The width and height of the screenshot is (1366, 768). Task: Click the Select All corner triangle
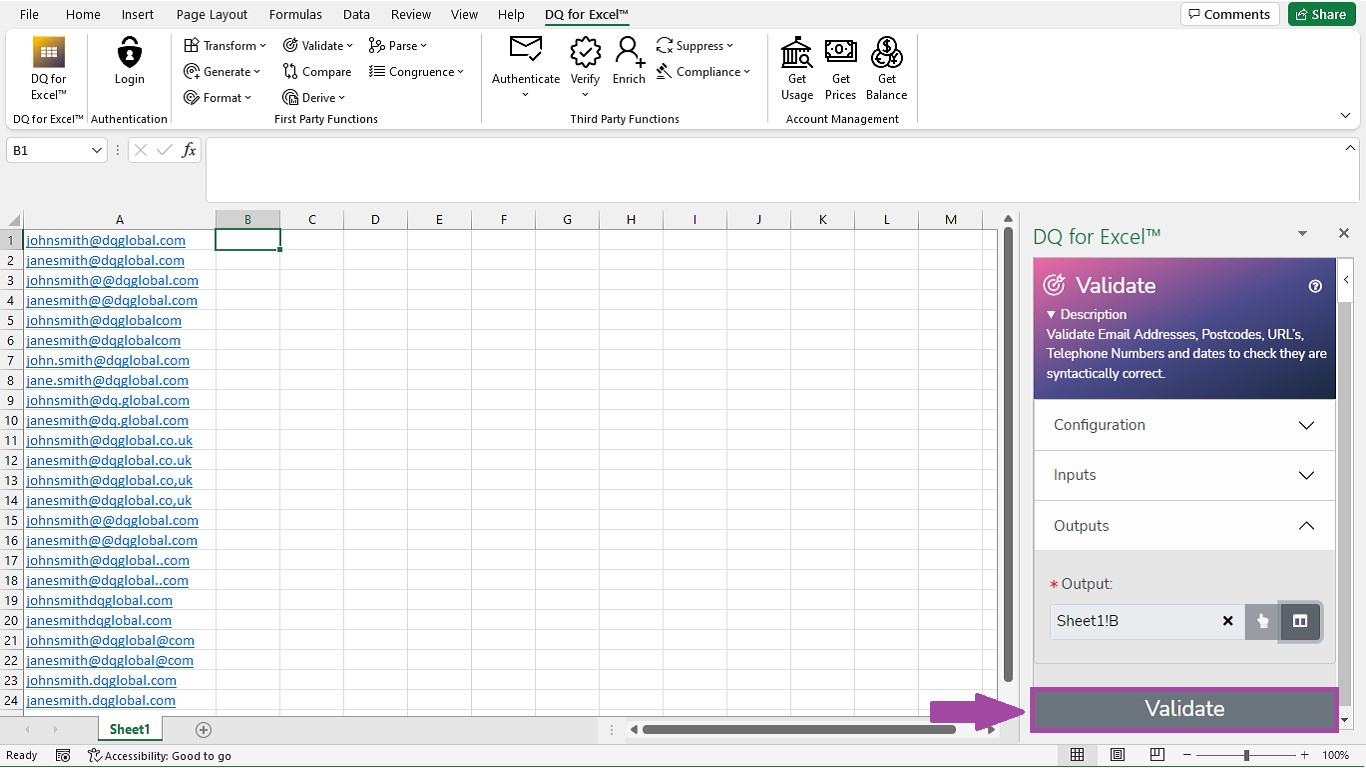pos(12,219)
